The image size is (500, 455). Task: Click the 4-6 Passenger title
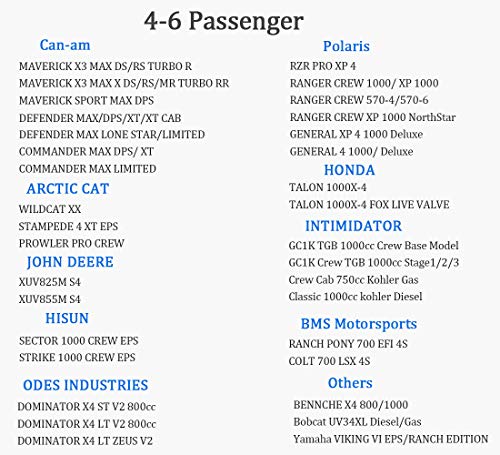pyautogui.click(x=224, y=21)
